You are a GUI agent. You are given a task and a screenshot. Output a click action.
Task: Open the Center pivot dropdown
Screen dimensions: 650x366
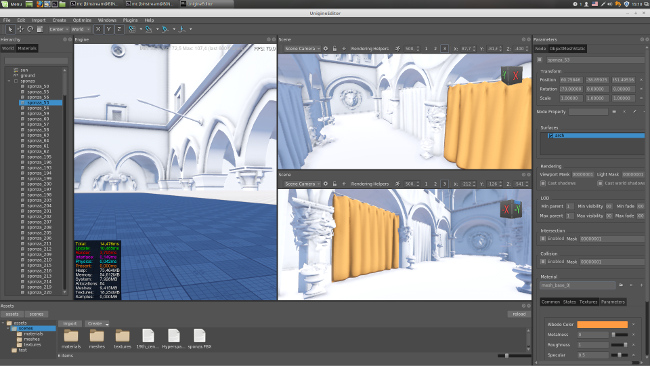(x=58, y=29)
